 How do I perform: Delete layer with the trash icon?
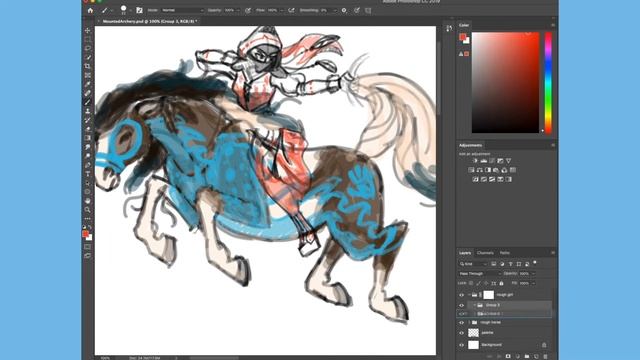pyautogui.click(x=545, y=356)
